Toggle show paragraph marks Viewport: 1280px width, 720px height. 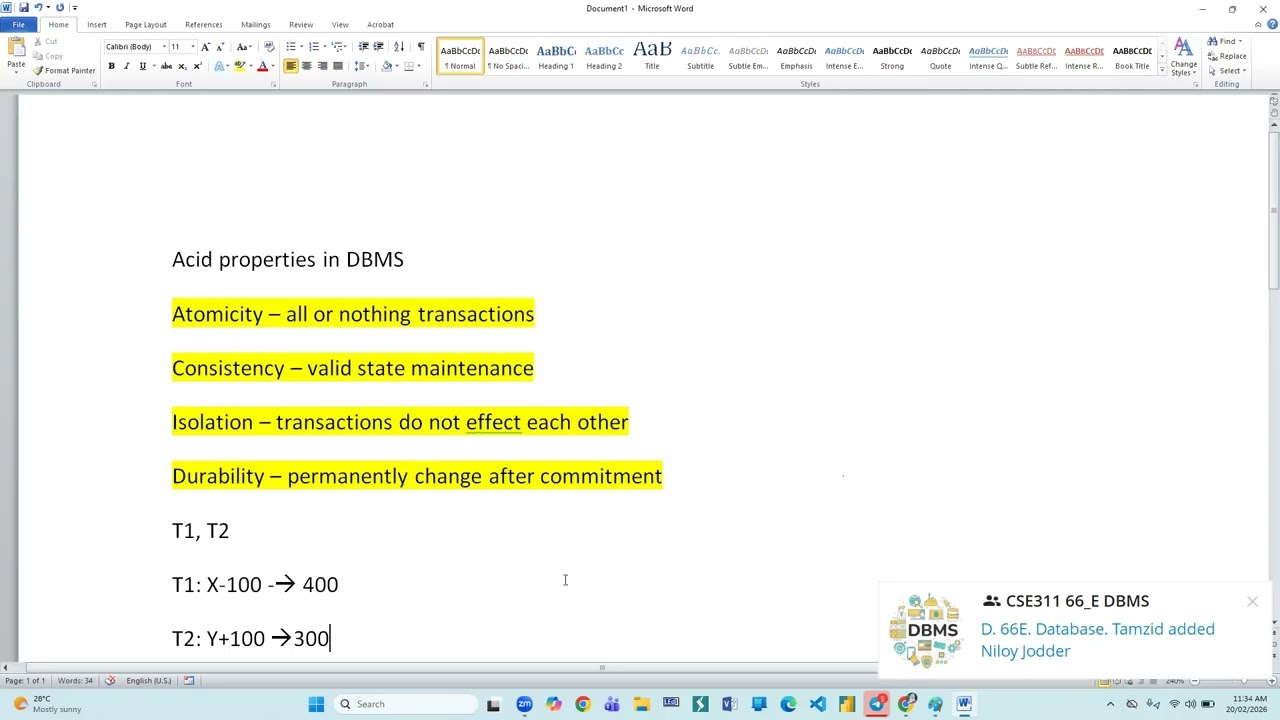420,47
